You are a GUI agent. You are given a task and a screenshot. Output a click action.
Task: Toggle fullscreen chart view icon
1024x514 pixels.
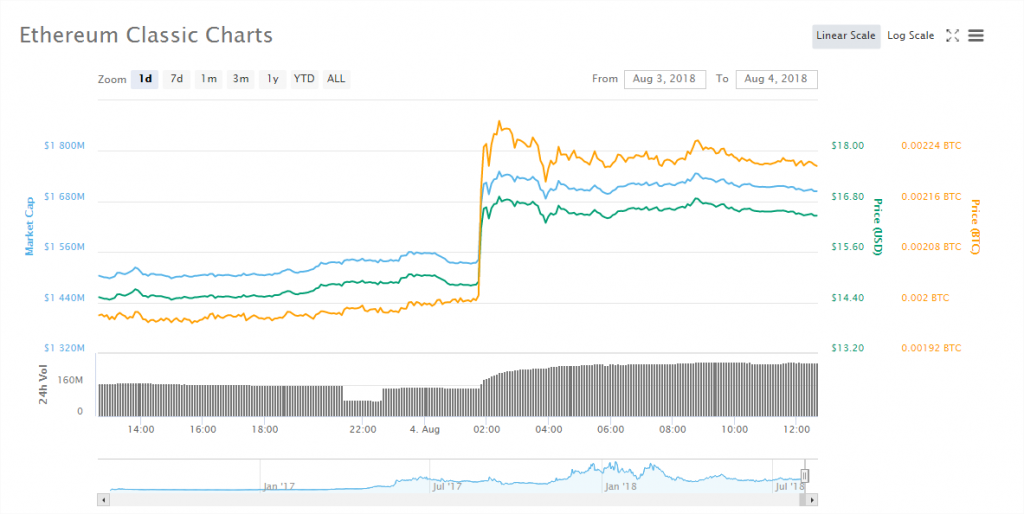tap(952, 36)
